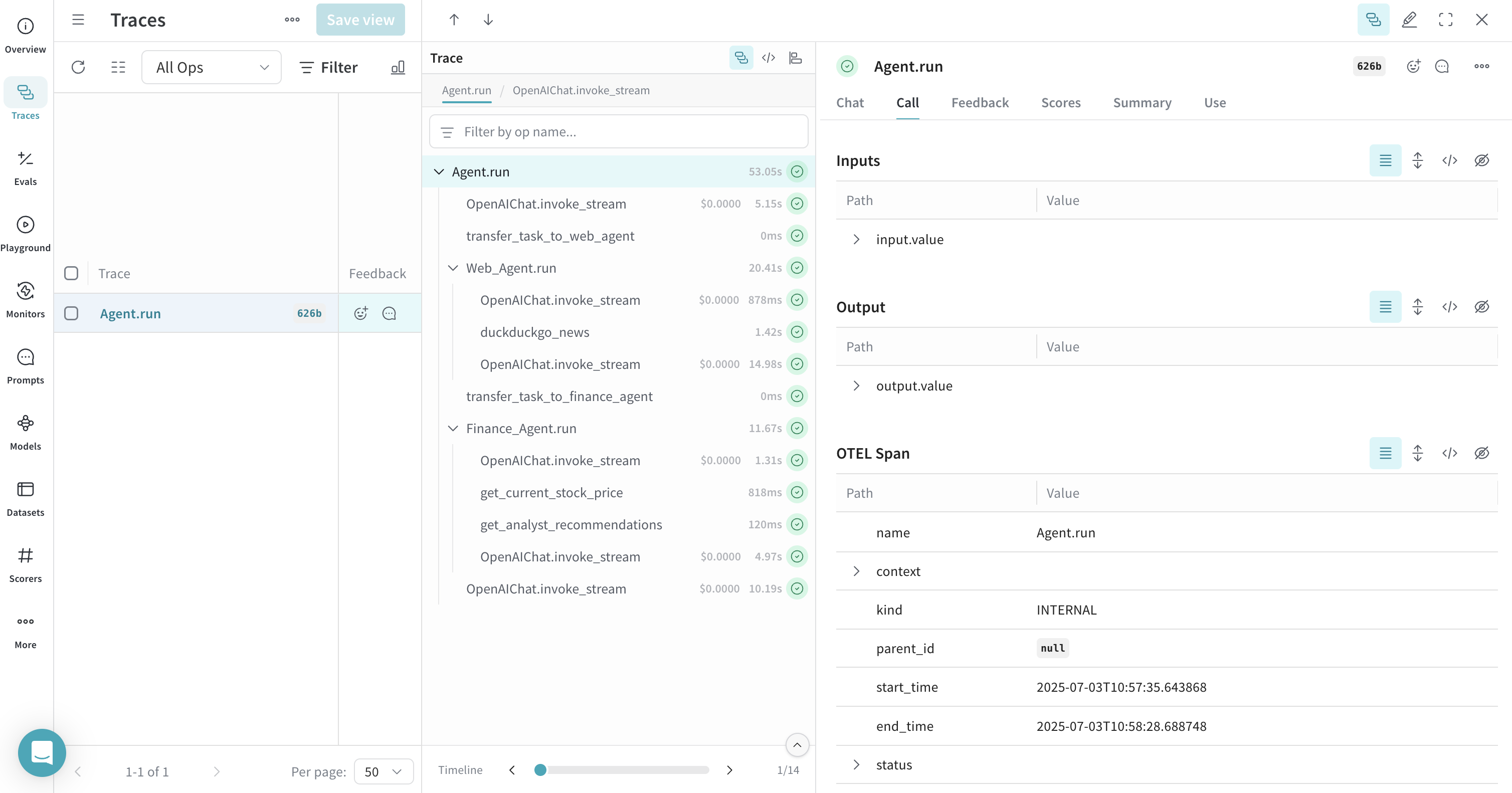Click the Filter button
The image size is (1512, 793).
[x=329, y=67]
